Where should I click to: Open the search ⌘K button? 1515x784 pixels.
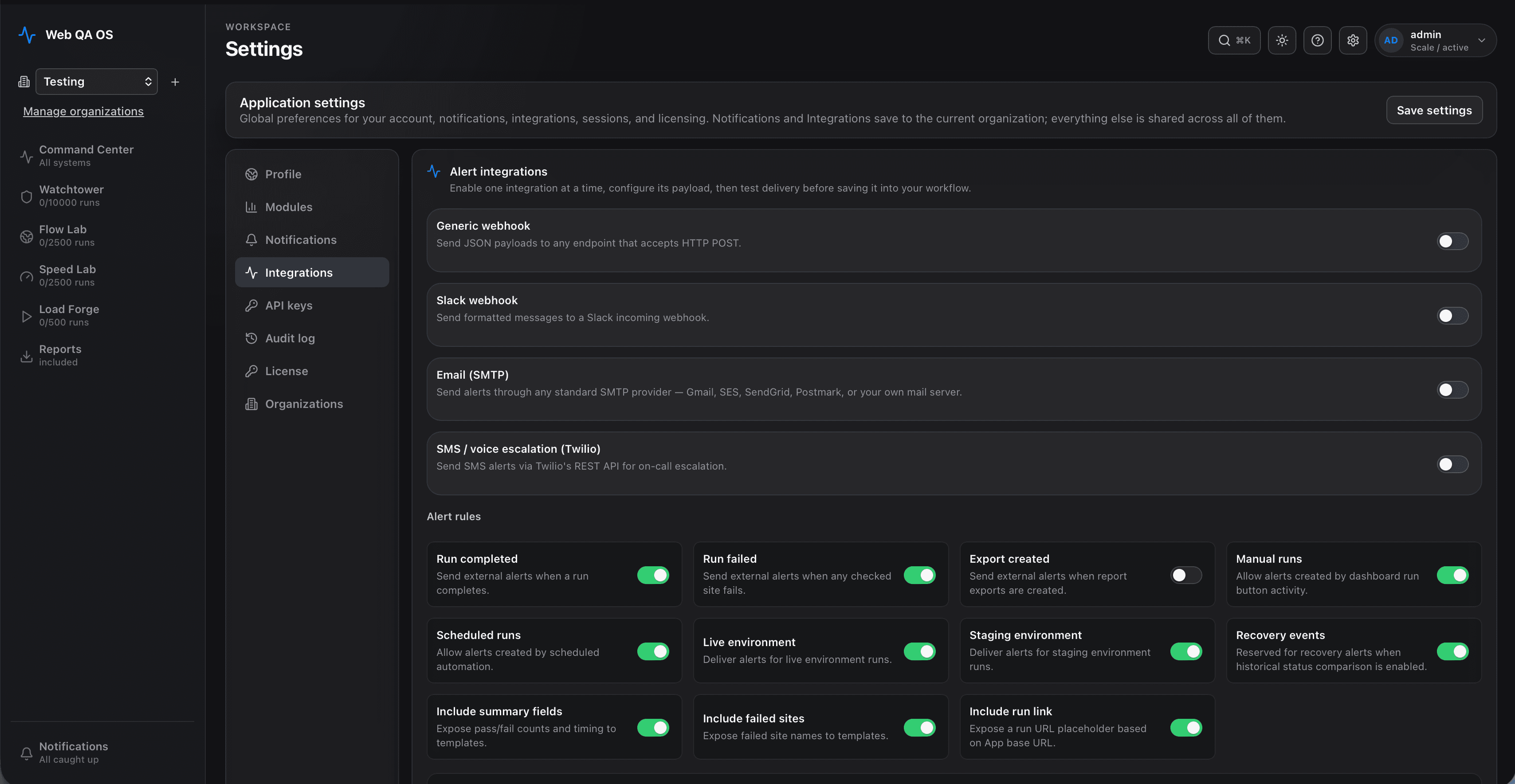1234,40
